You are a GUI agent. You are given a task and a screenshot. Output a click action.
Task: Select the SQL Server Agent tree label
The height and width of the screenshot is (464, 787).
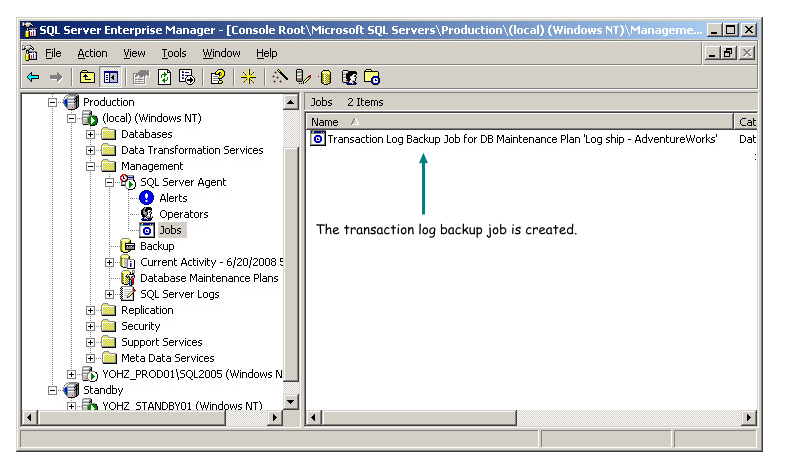coord(183,182)
